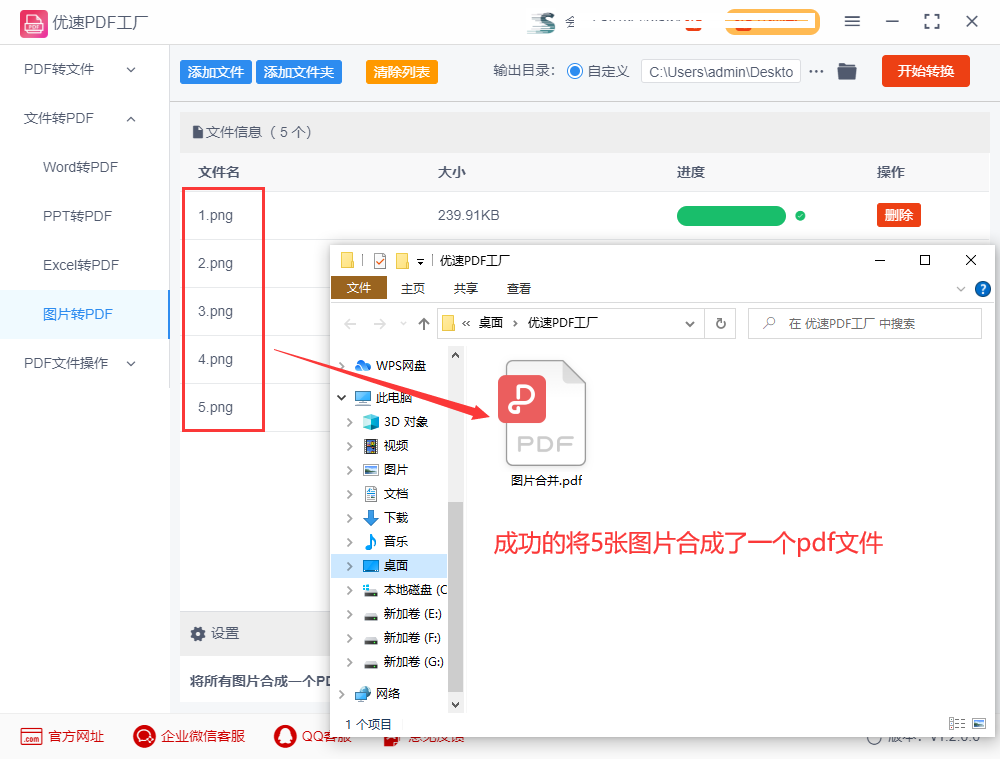Collapse the 此电脑 tree node

[x=342, y=398]
